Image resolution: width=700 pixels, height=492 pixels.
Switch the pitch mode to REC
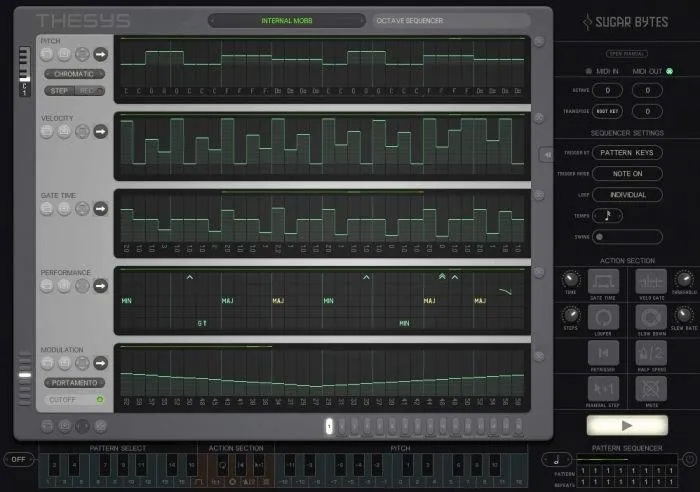click(x=88, y=91)
